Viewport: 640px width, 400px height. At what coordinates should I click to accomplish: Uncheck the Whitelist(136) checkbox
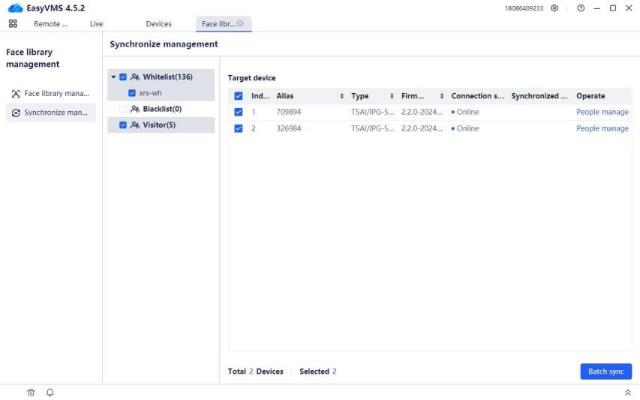123,77
